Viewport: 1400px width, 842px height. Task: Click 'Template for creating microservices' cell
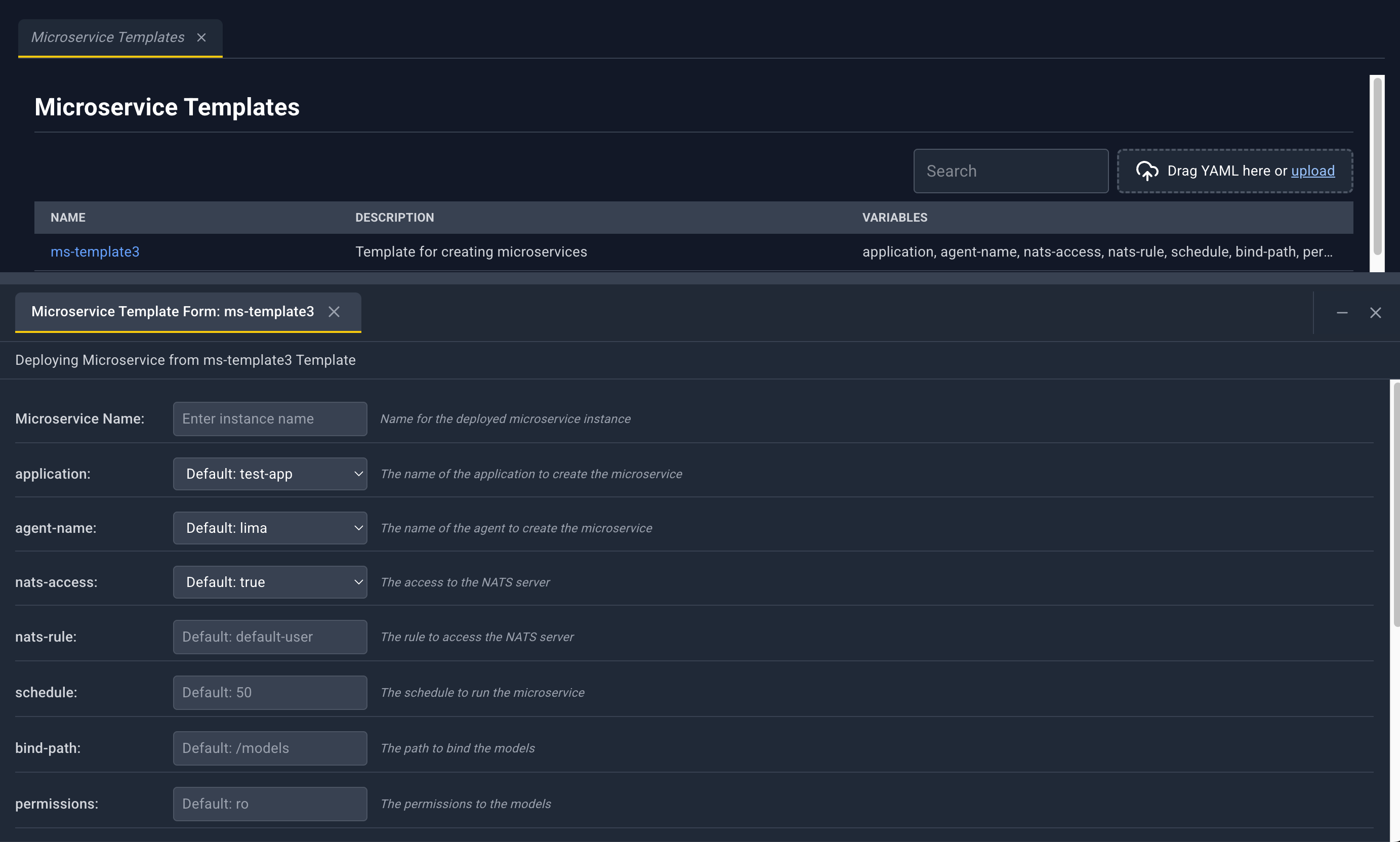(x=471, y=252)
